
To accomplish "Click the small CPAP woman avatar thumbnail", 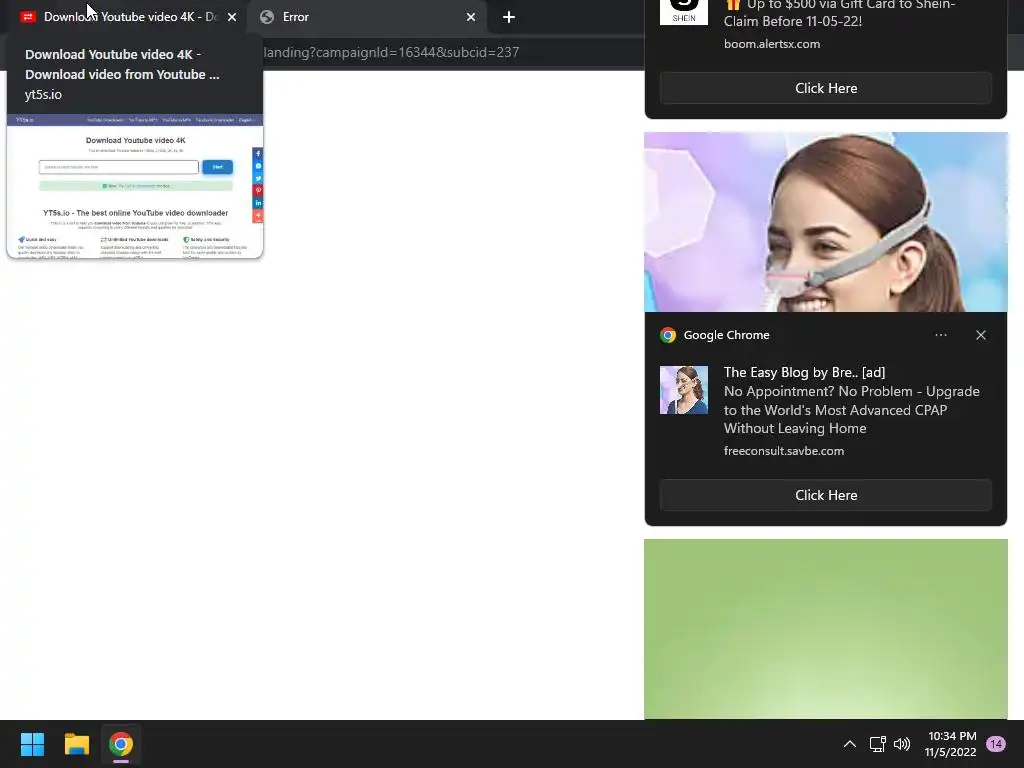I will click(x=684, y=390).
